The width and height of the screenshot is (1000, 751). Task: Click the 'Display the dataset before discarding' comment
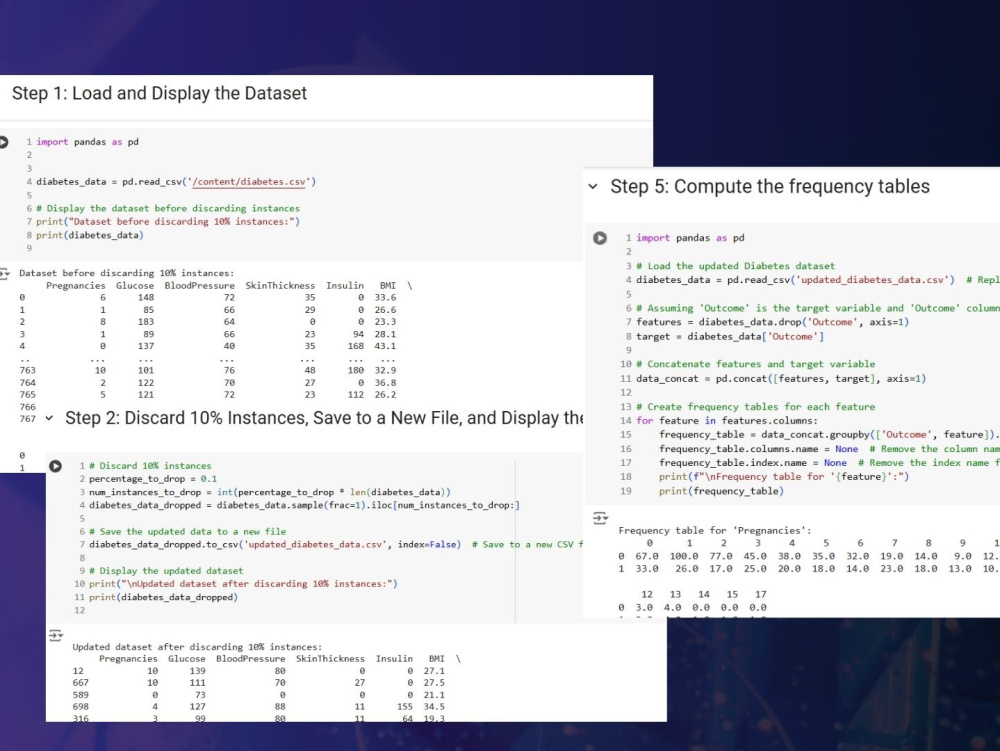[168, 208]
